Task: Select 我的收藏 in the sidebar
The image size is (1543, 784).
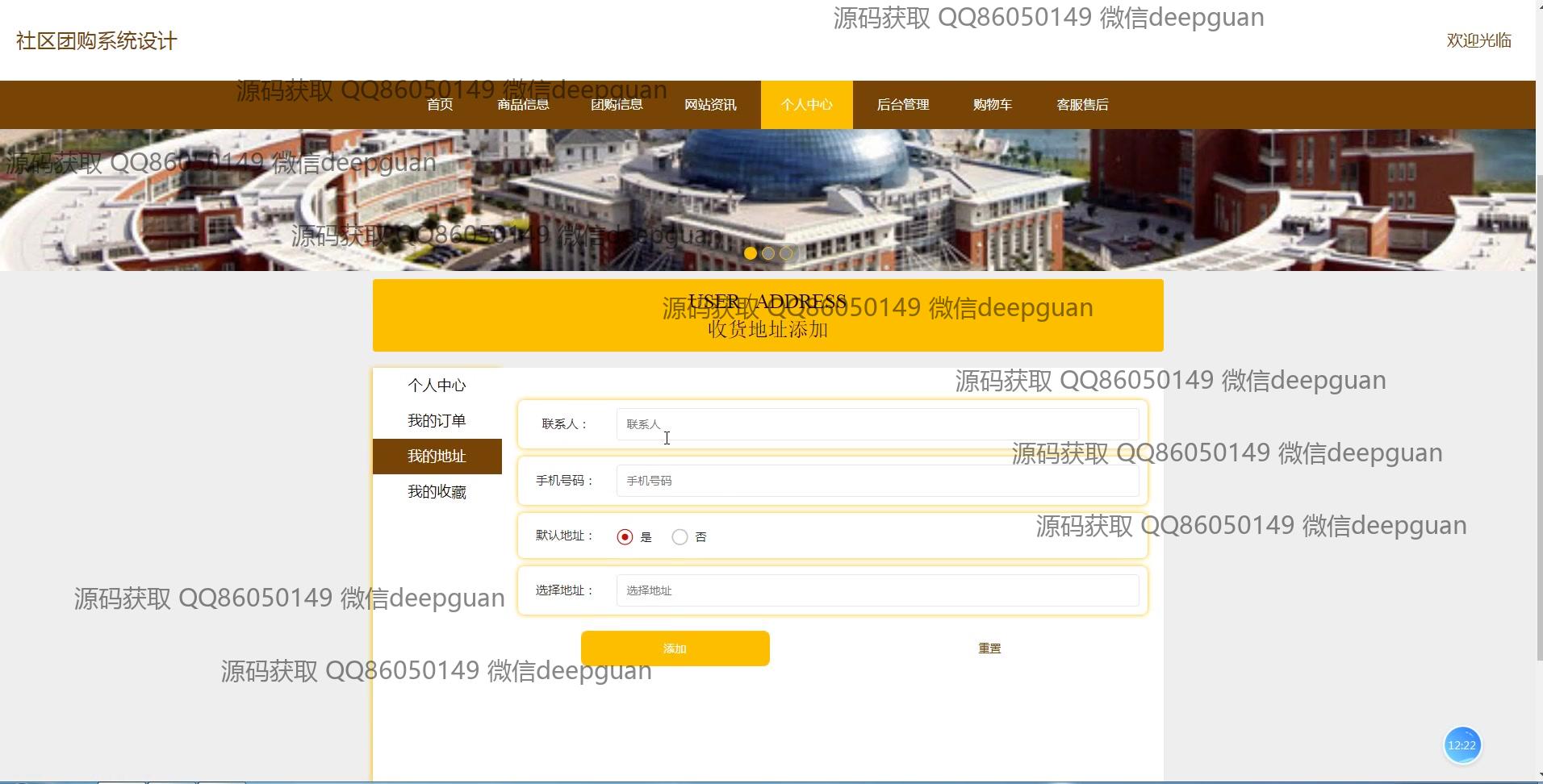Action: [437, 492]
